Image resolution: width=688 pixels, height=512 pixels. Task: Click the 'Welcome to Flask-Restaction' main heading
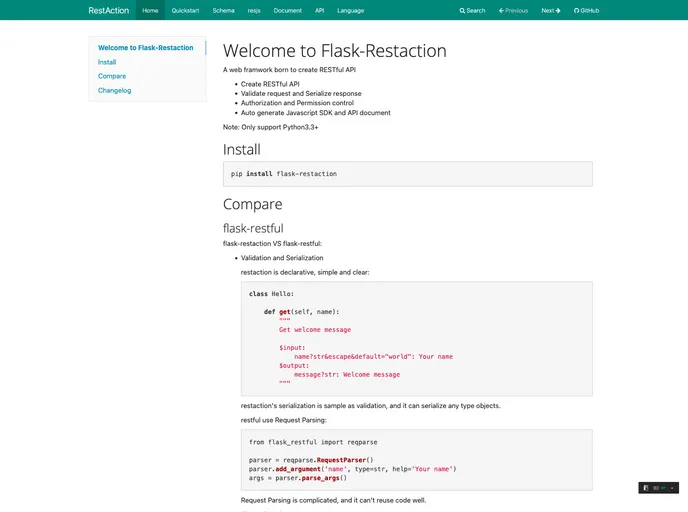pyautogui.click(x=335, y=50)
